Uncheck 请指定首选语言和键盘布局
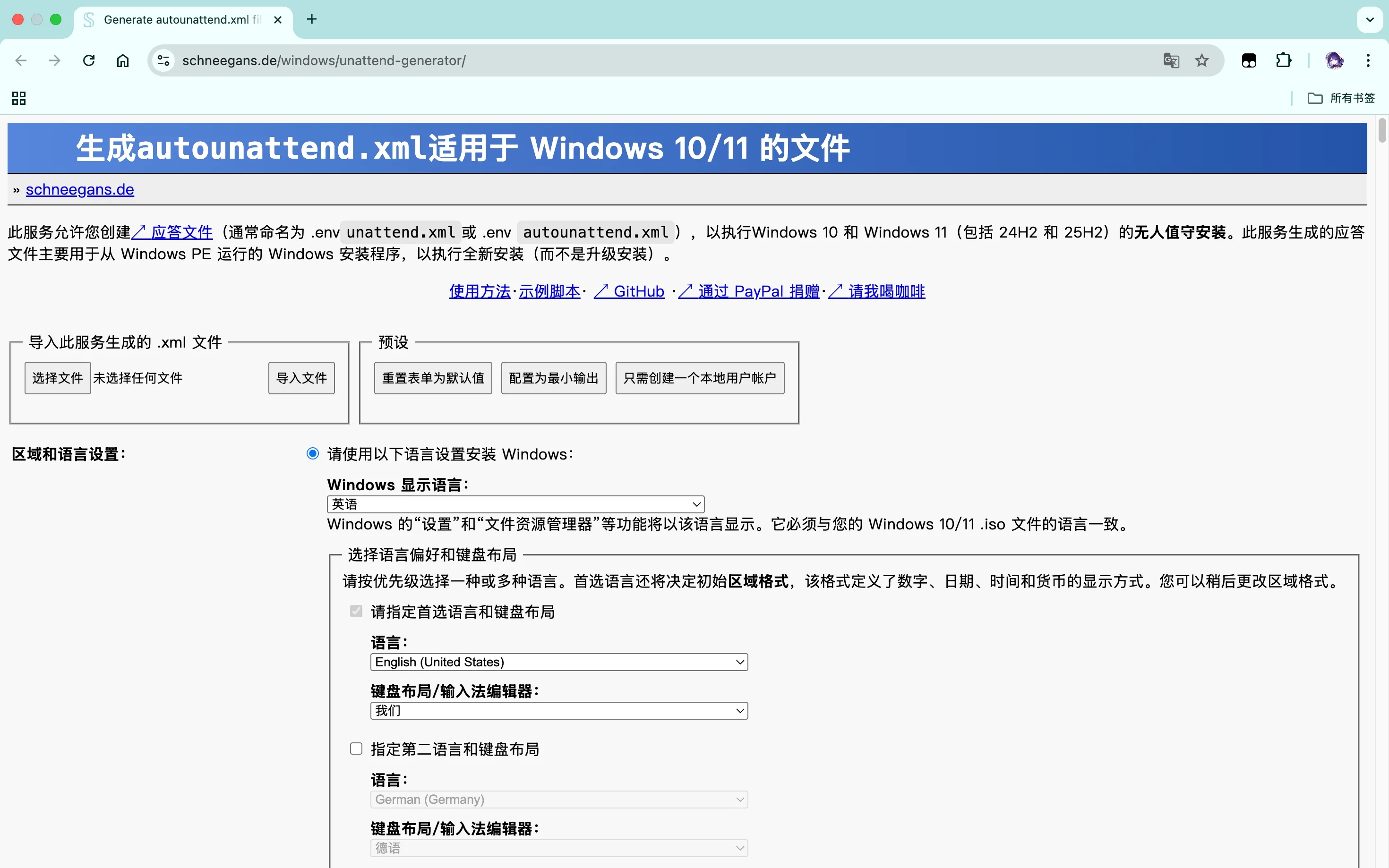 tap(355, 611)
